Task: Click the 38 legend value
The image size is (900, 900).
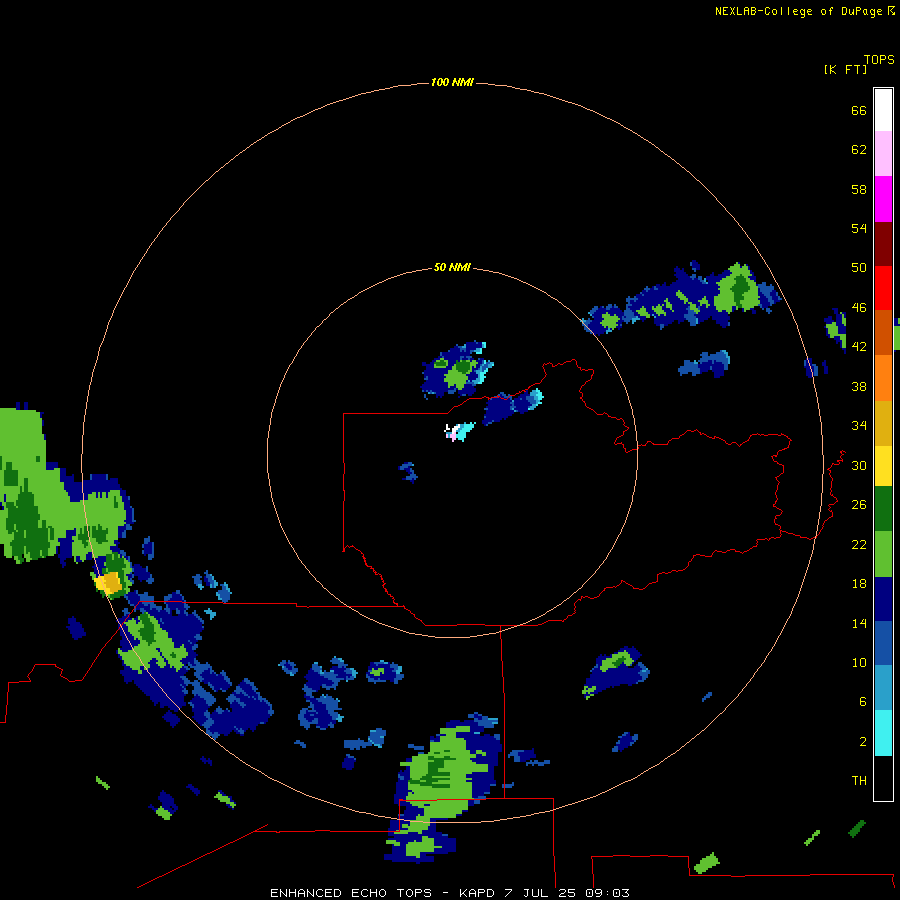Action: (859, 387)
